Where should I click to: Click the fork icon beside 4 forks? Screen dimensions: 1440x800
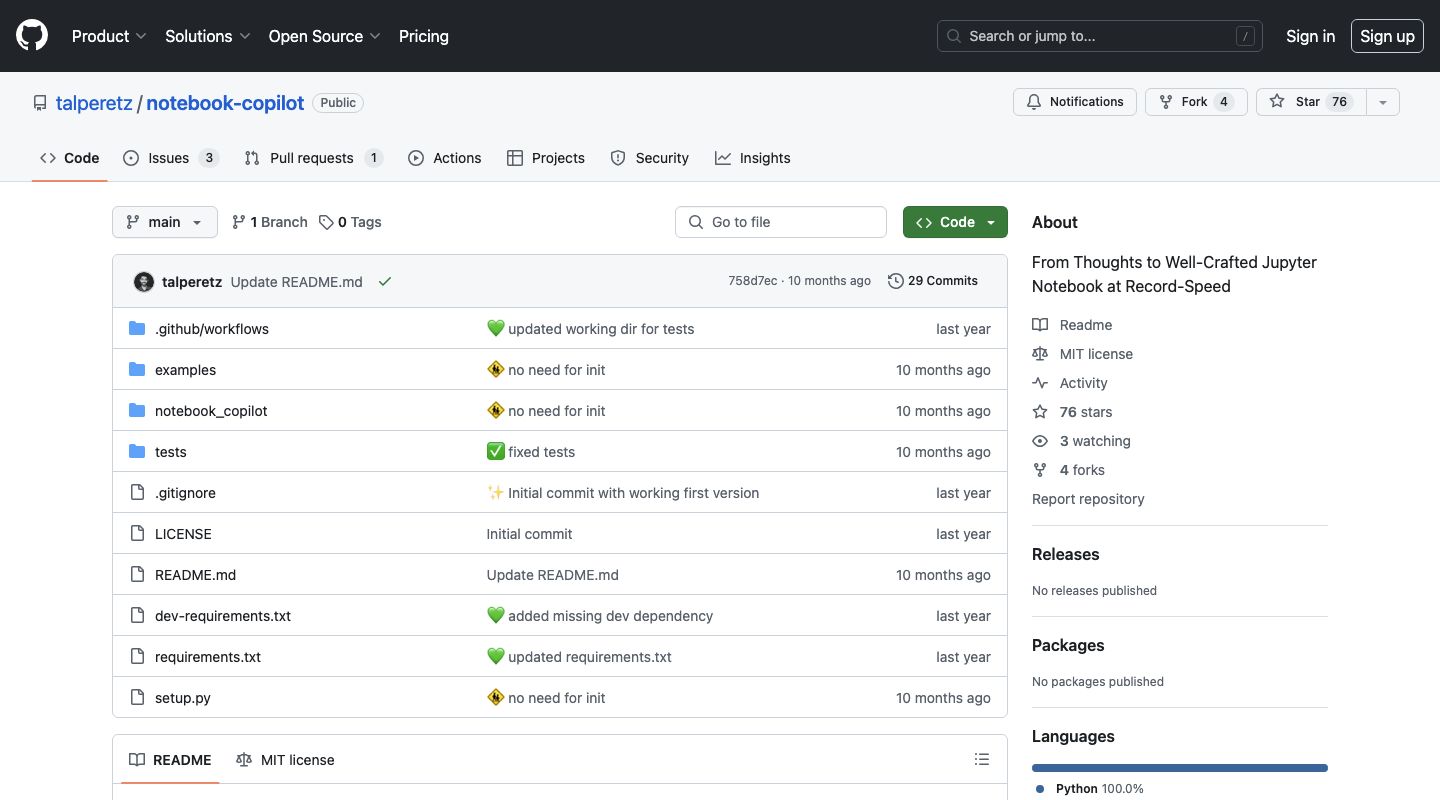(x=1040, y=470)
